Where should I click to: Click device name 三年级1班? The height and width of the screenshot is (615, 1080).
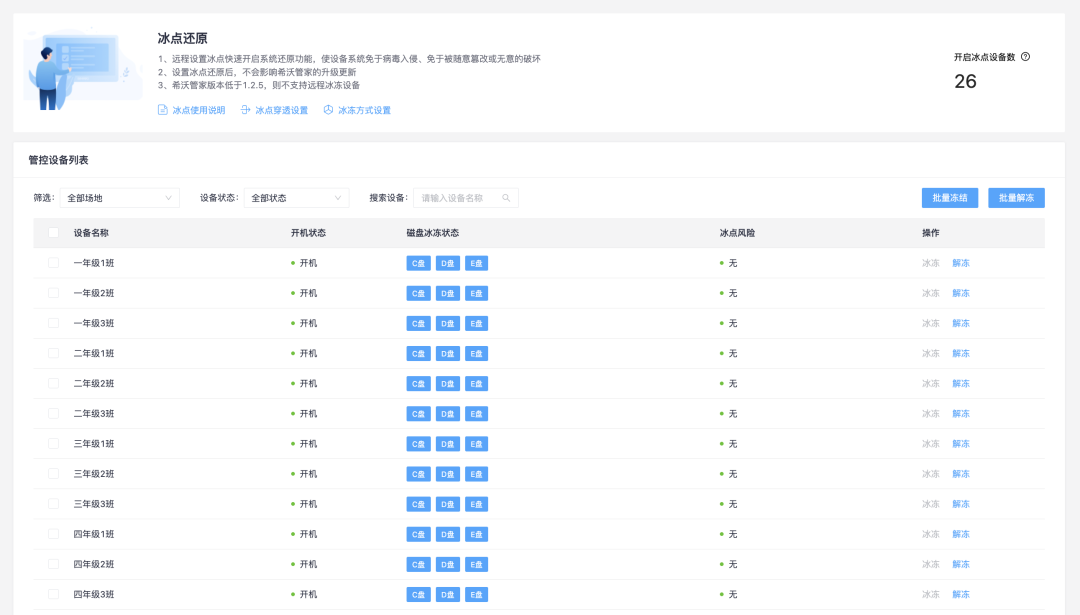point(94,444)
